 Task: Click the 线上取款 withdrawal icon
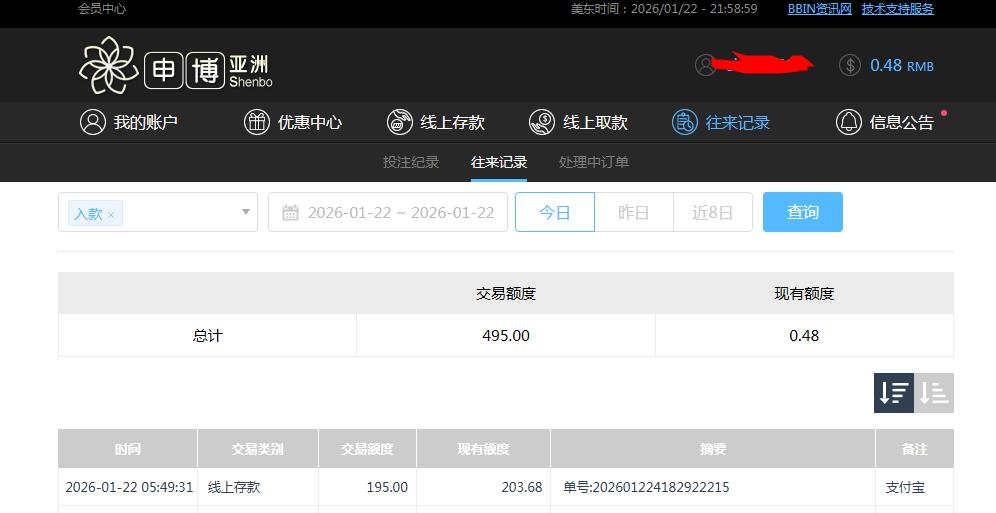point(542,122)
